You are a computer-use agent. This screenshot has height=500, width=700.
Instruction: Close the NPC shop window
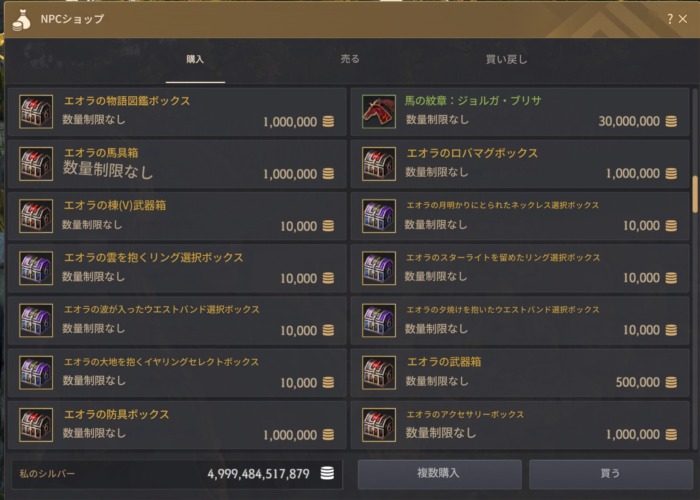pos(683,19)
